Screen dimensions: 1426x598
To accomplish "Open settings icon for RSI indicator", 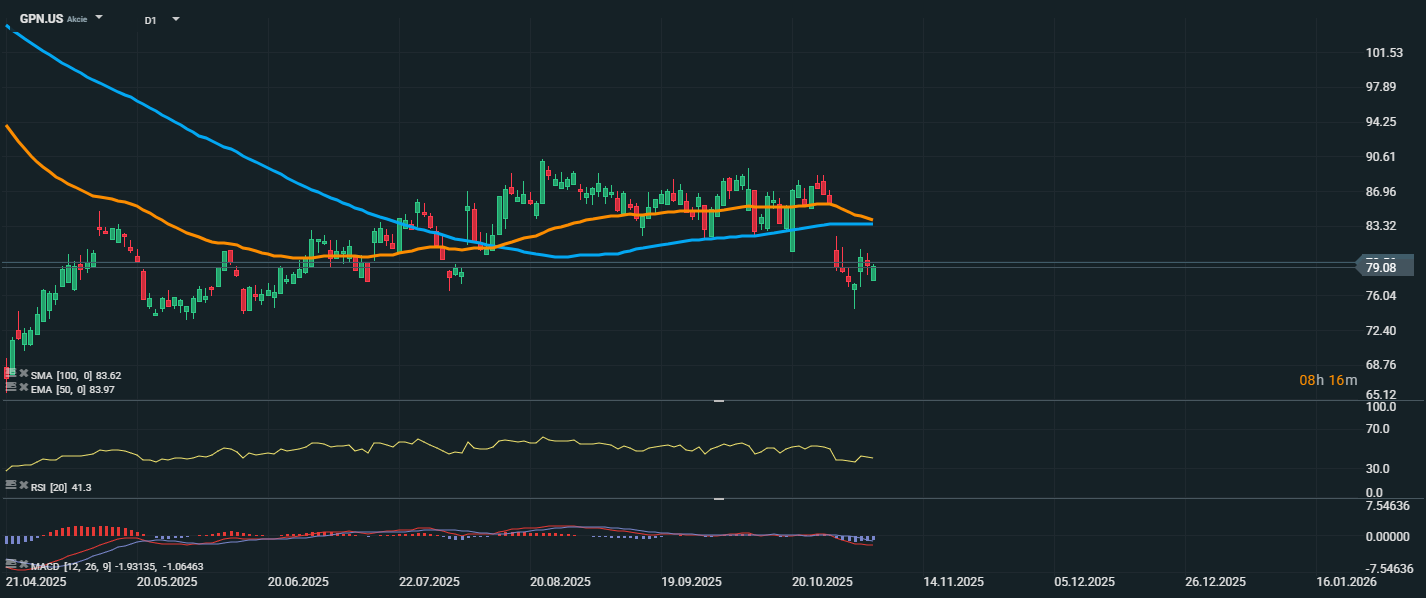I will [11, 485].
